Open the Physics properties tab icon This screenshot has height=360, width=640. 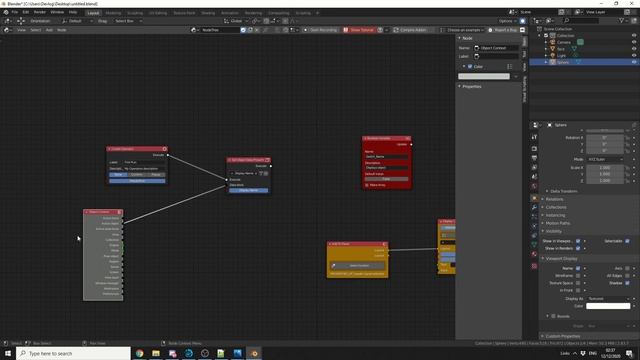pos(534,226)
